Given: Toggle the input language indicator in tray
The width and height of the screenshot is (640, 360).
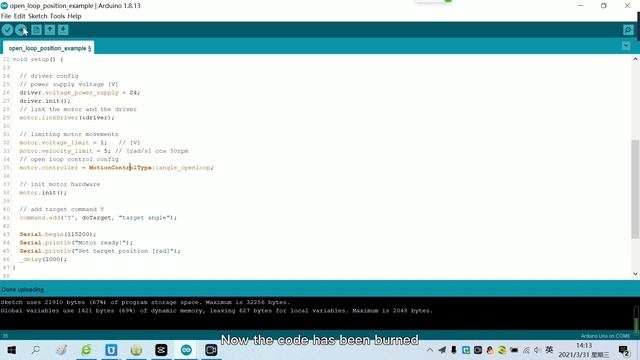Looking at the screenshot, I should 549,350.
